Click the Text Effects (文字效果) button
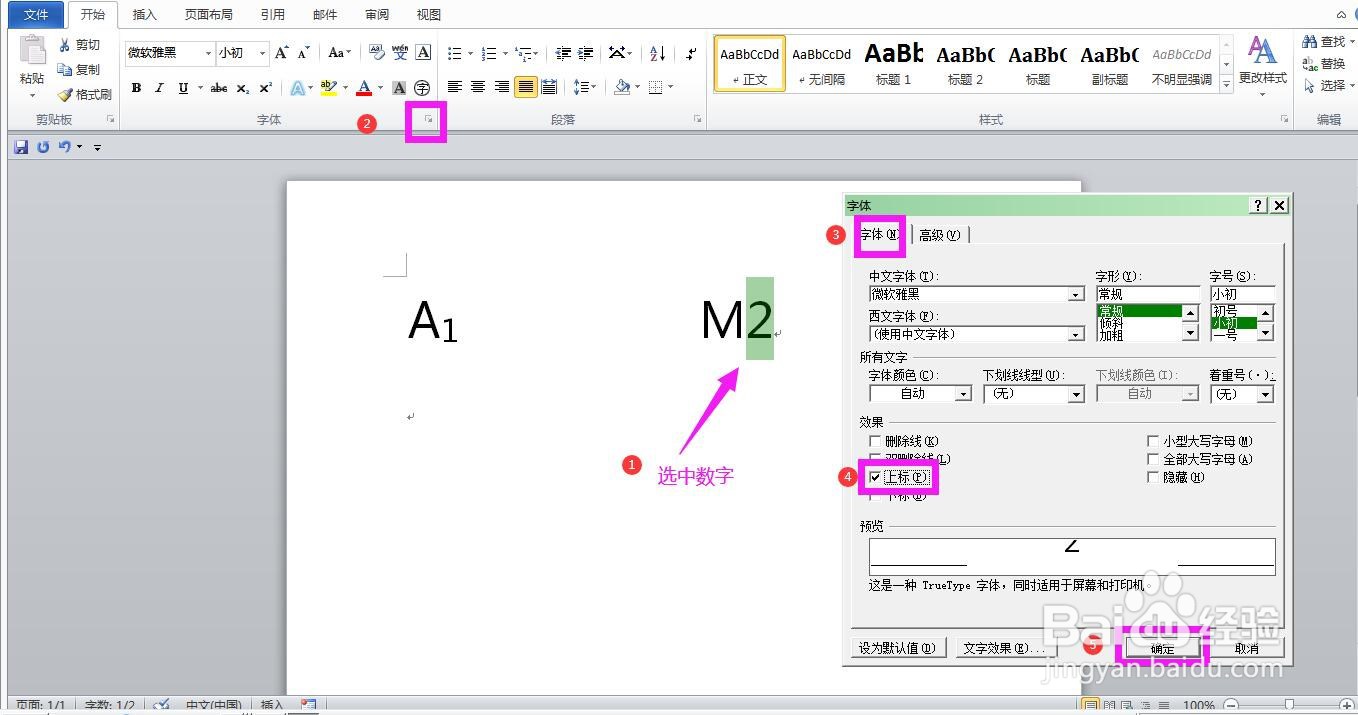The height and width of the screenshot is (715, 1358). (x=1003, y=648)
